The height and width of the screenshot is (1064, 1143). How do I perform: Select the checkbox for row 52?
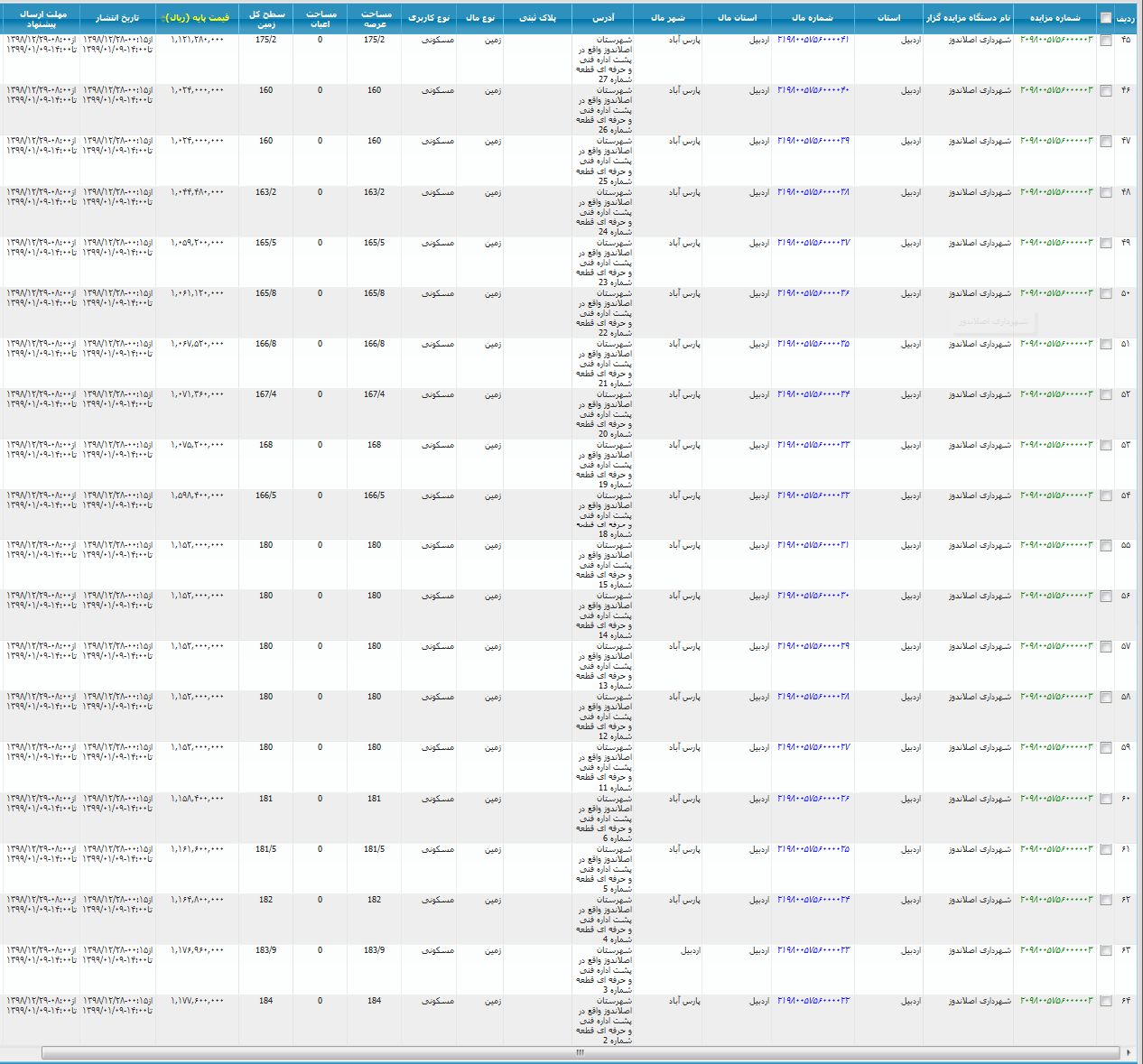pos(1106,395)
